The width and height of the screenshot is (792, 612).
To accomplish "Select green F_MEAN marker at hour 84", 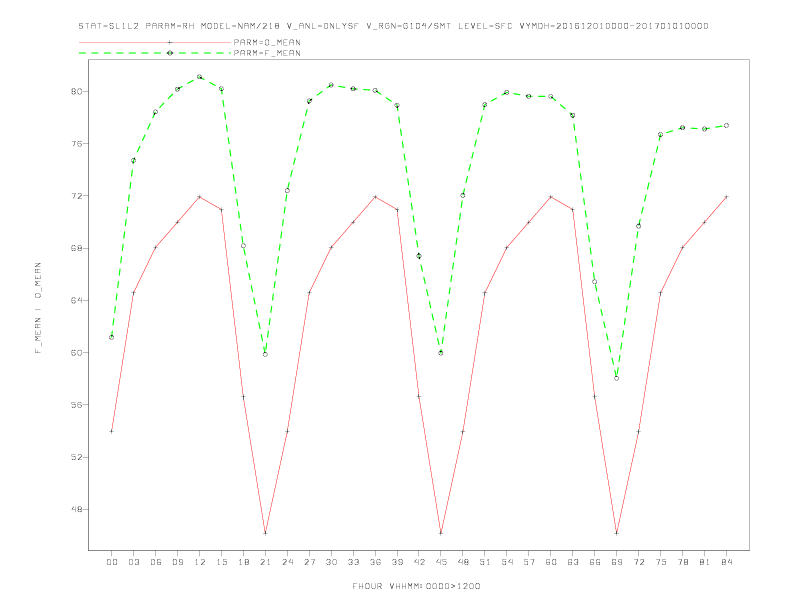I will [x=726, y=125].
